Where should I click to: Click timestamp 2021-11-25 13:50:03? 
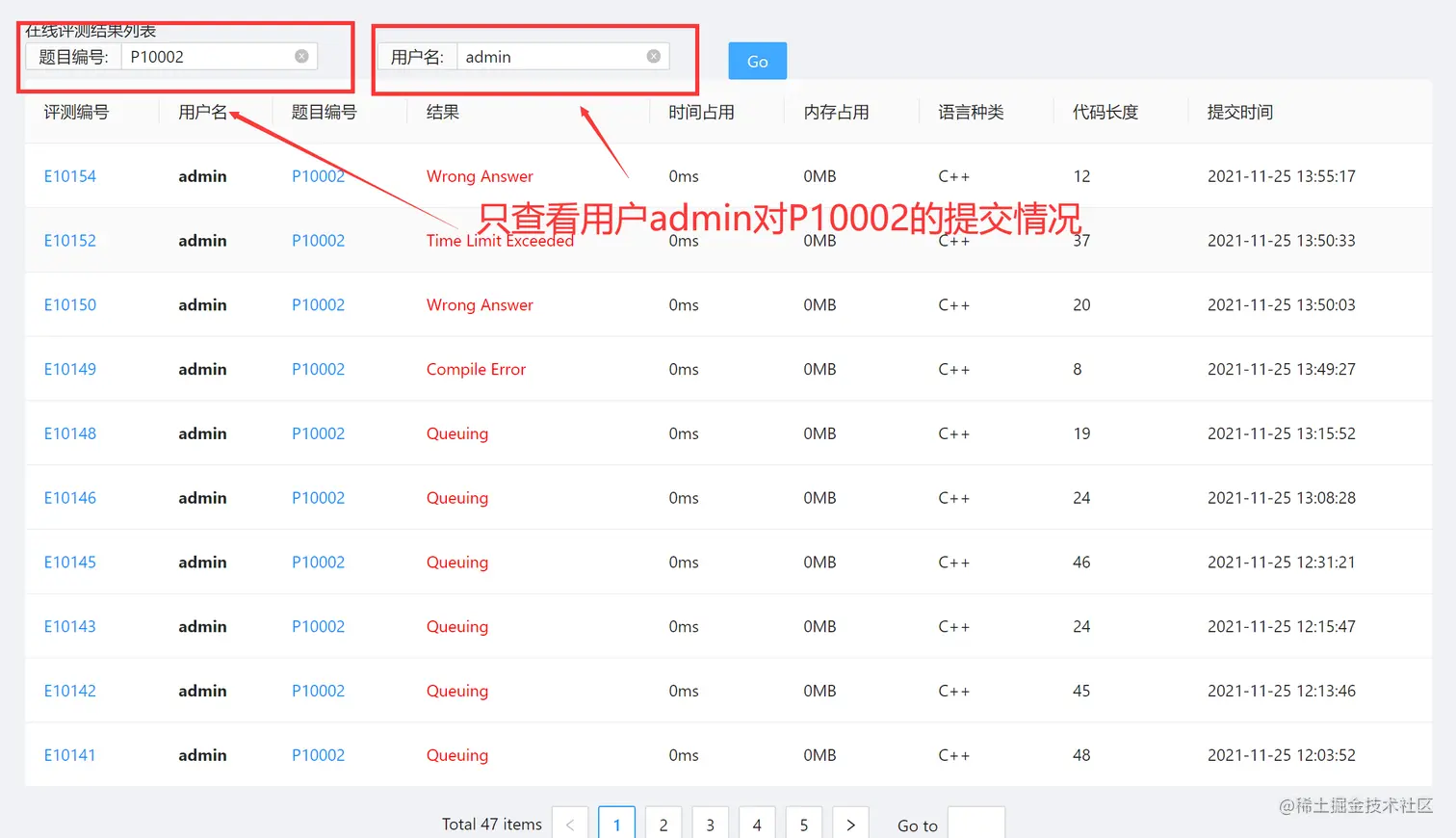1282,305
